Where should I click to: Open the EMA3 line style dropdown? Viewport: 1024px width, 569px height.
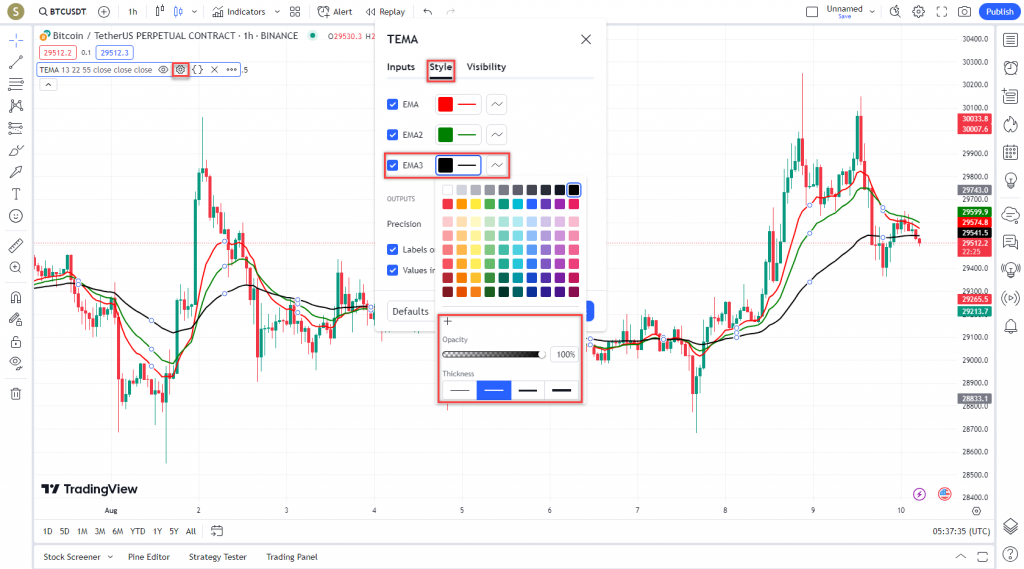[496, 165]
